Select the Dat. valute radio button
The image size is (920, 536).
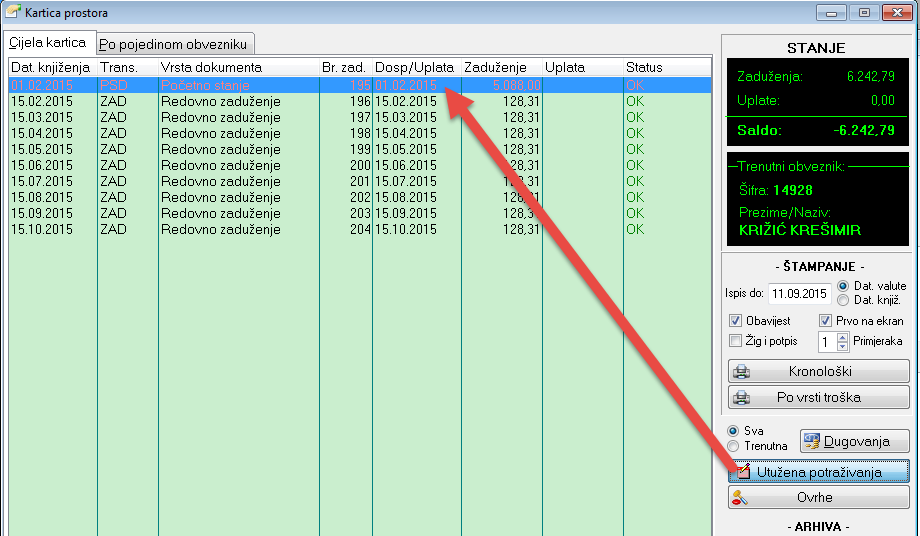point(843,286)
